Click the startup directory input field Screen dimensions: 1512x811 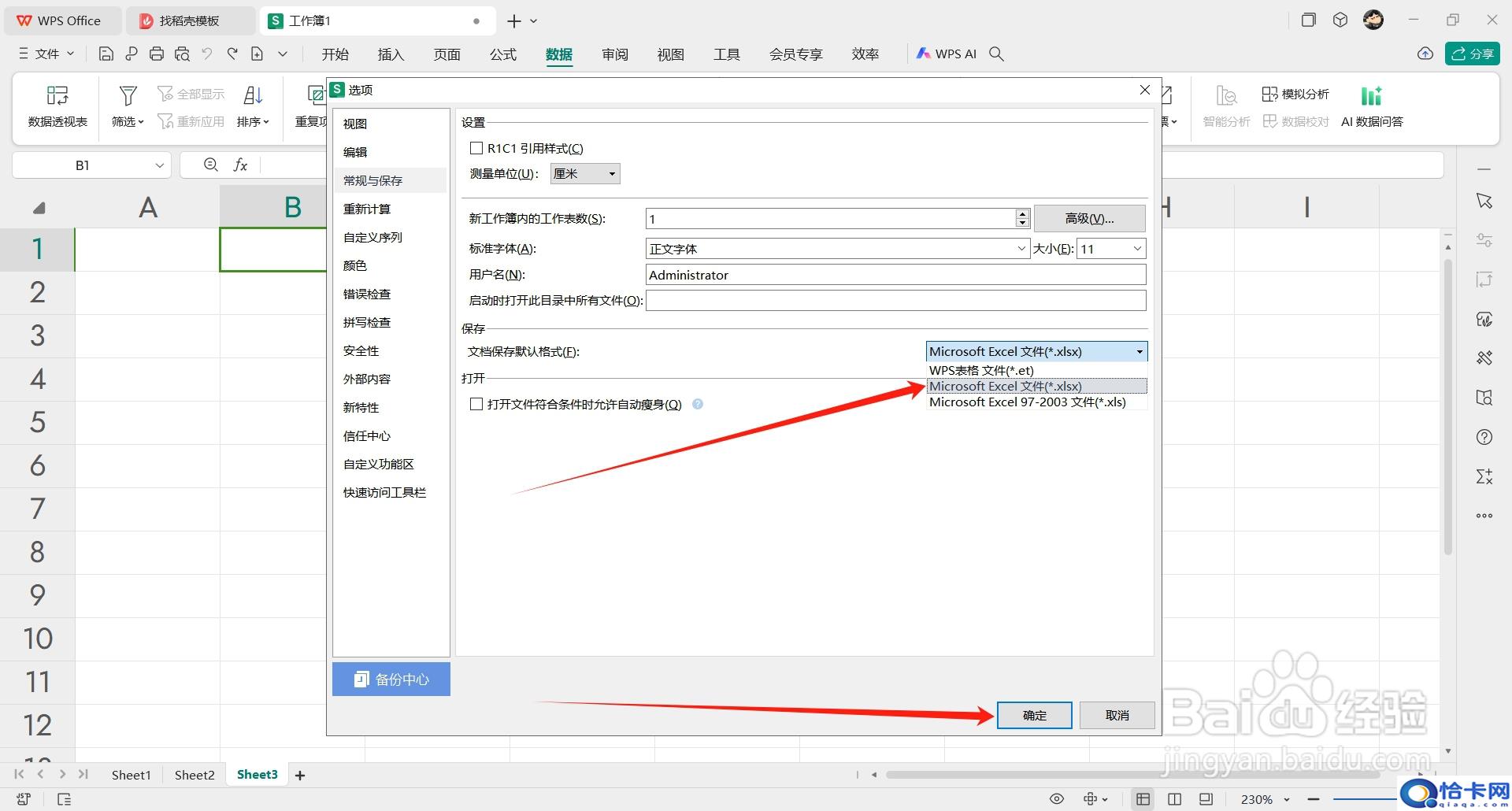(895, 300)
